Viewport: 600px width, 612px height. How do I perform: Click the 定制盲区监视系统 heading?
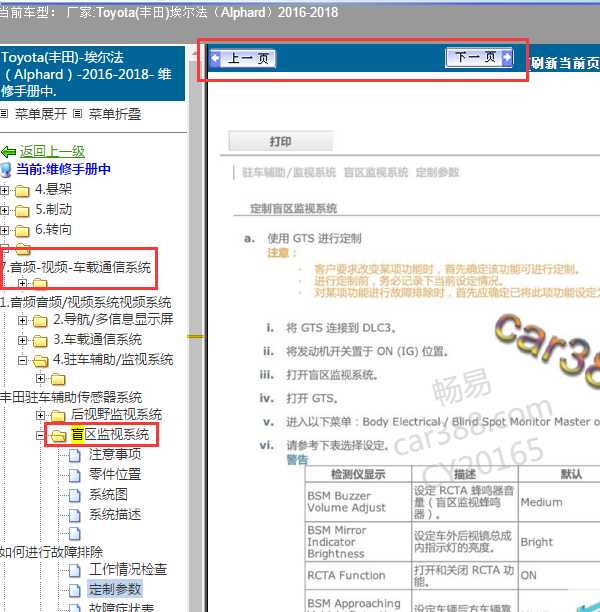point(294,208)
